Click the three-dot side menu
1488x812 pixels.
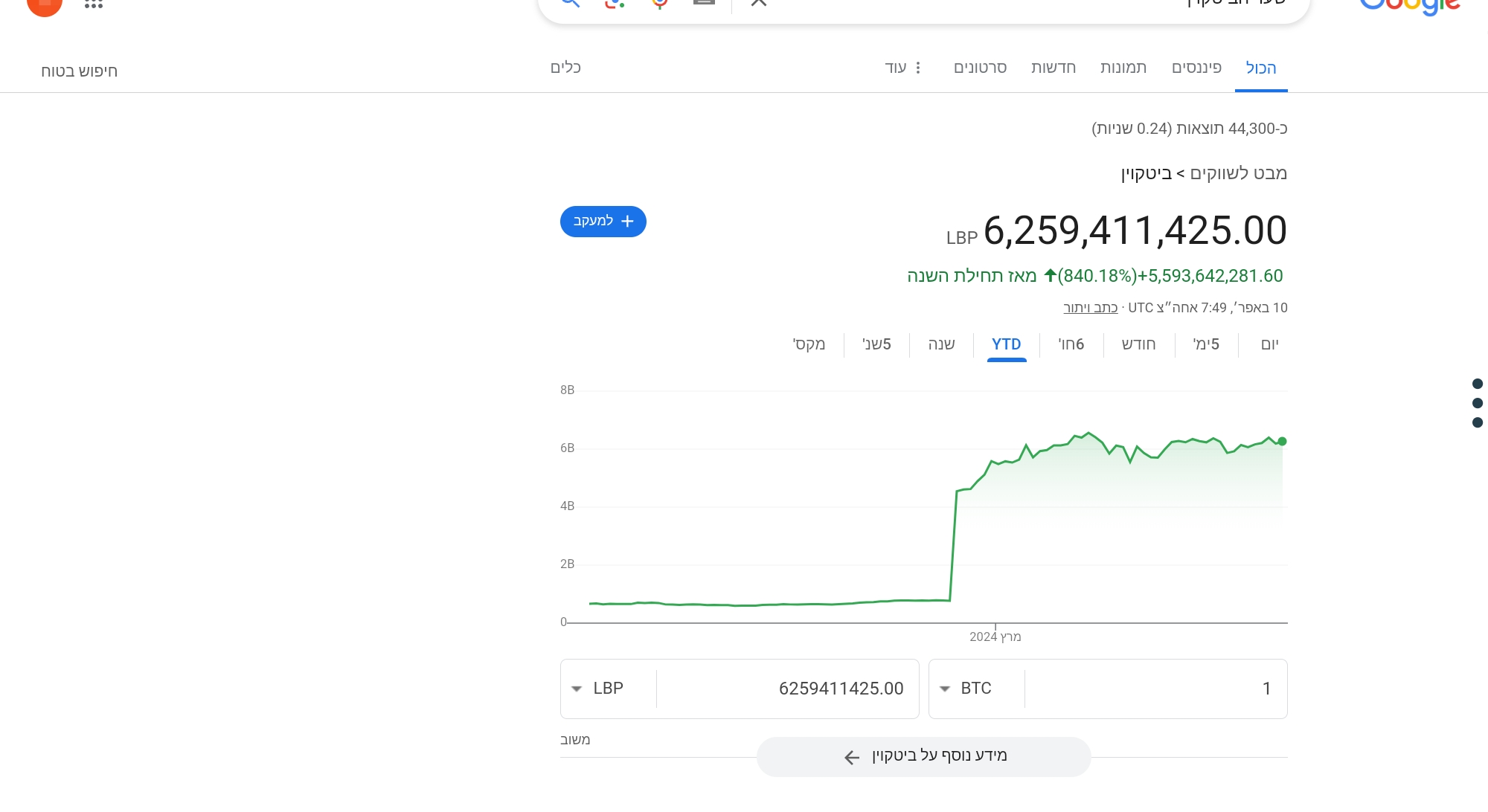pyautogui.click(x=1478, y=403)
